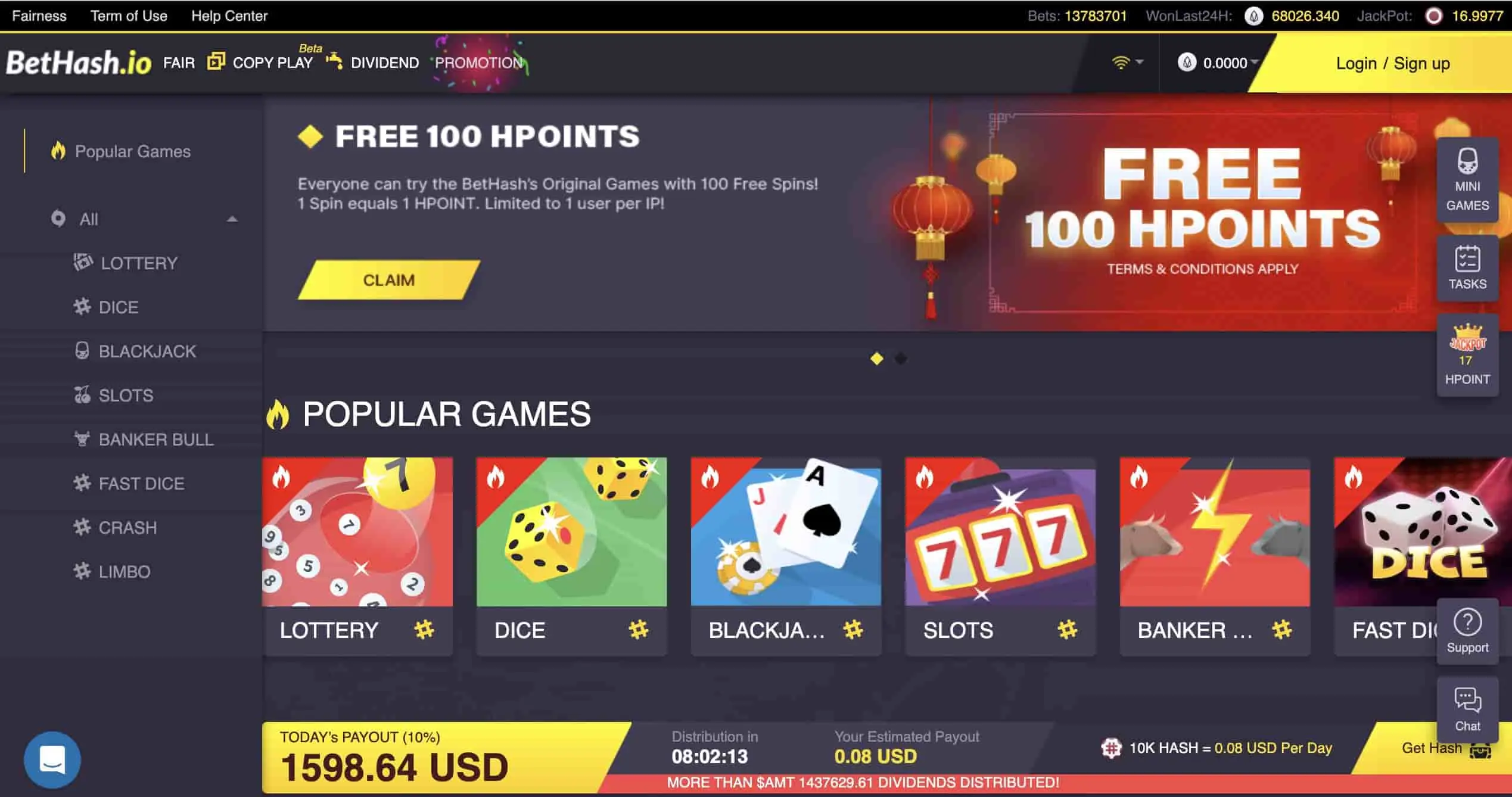Click Login / Sign up button
1512x797 pixels.
coord(1392,63)
